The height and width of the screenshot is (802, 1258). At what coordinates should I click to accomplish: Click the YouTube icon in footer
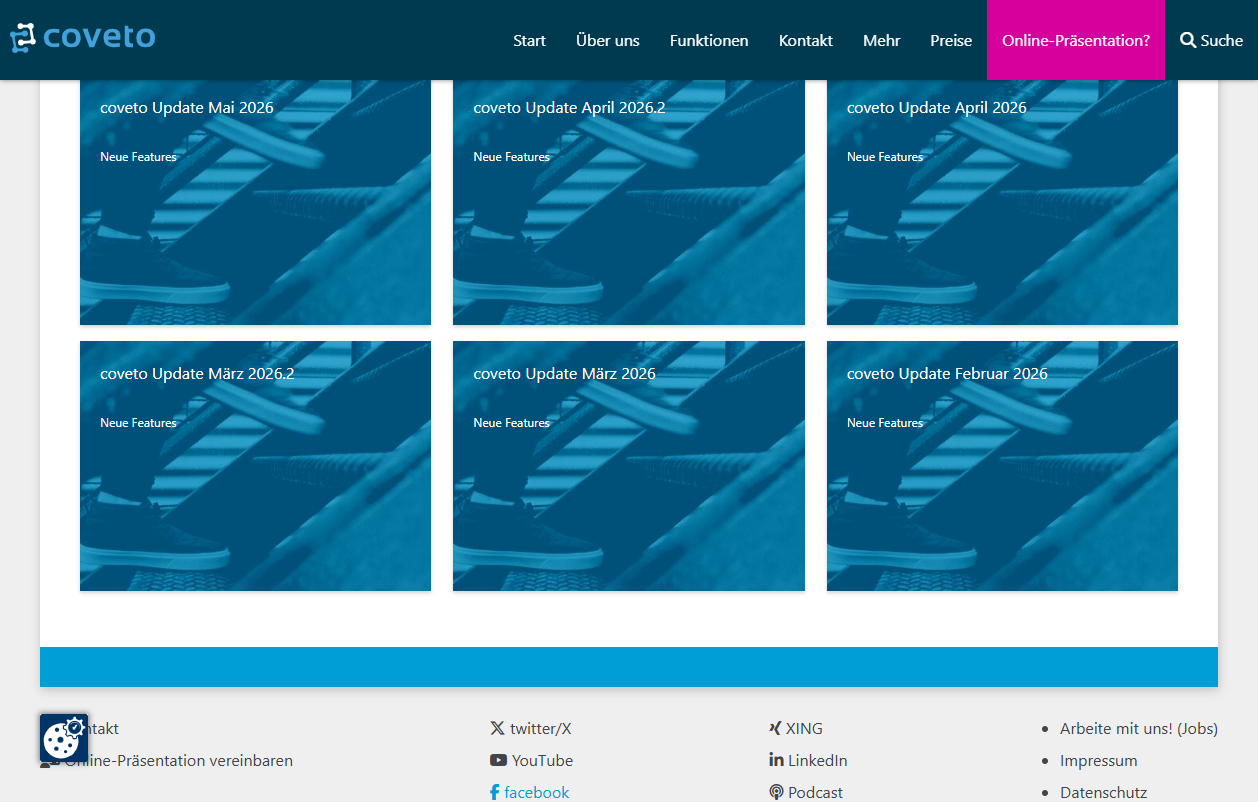[x=498, y=760]
